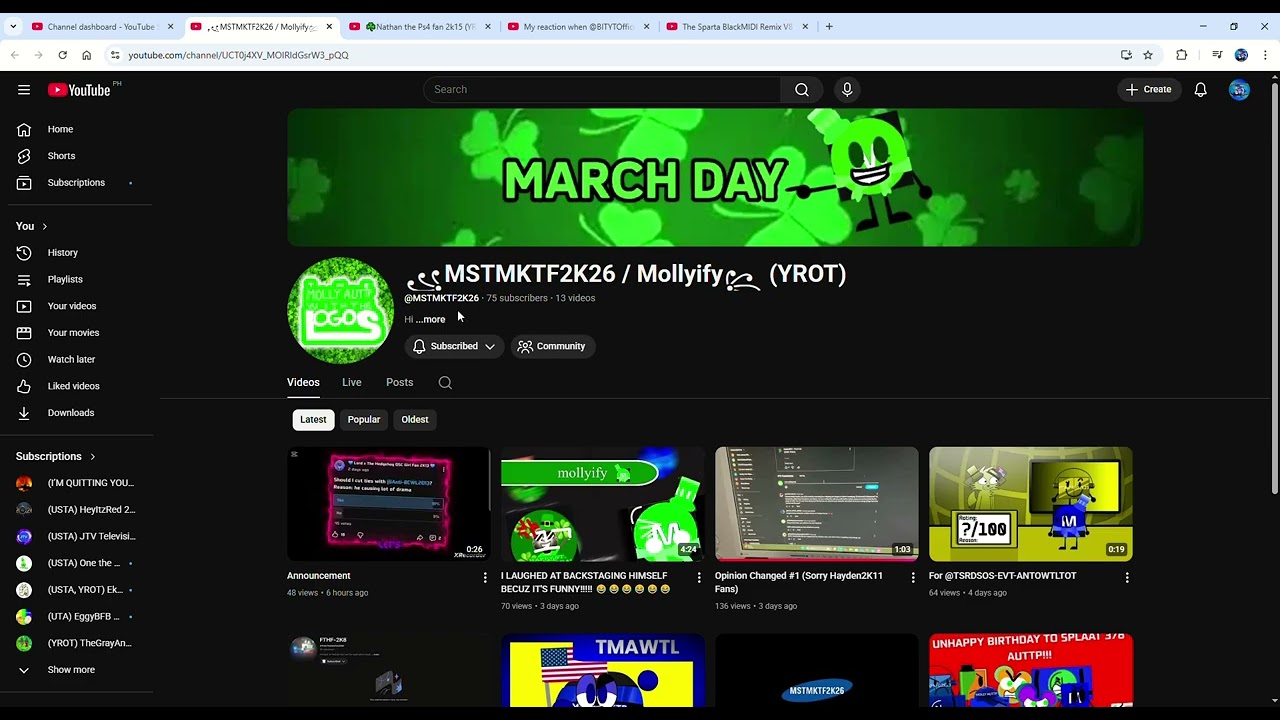The image size is (1280, 720).
Task: Open Subscriptions in sidebar
Action: coord(76,183)
